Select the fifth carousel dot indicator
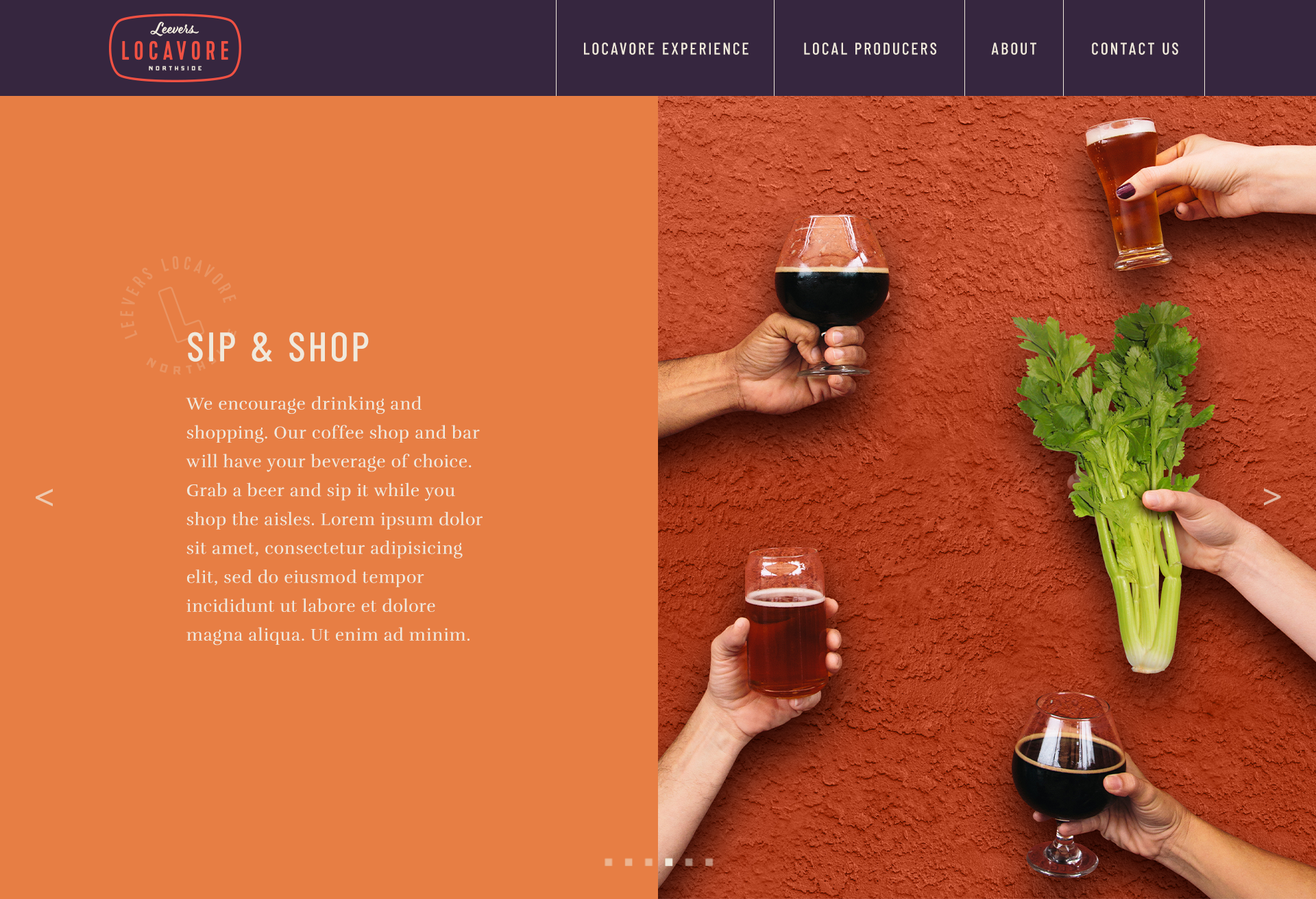1316x899 pixels. [x=689, y=862]
